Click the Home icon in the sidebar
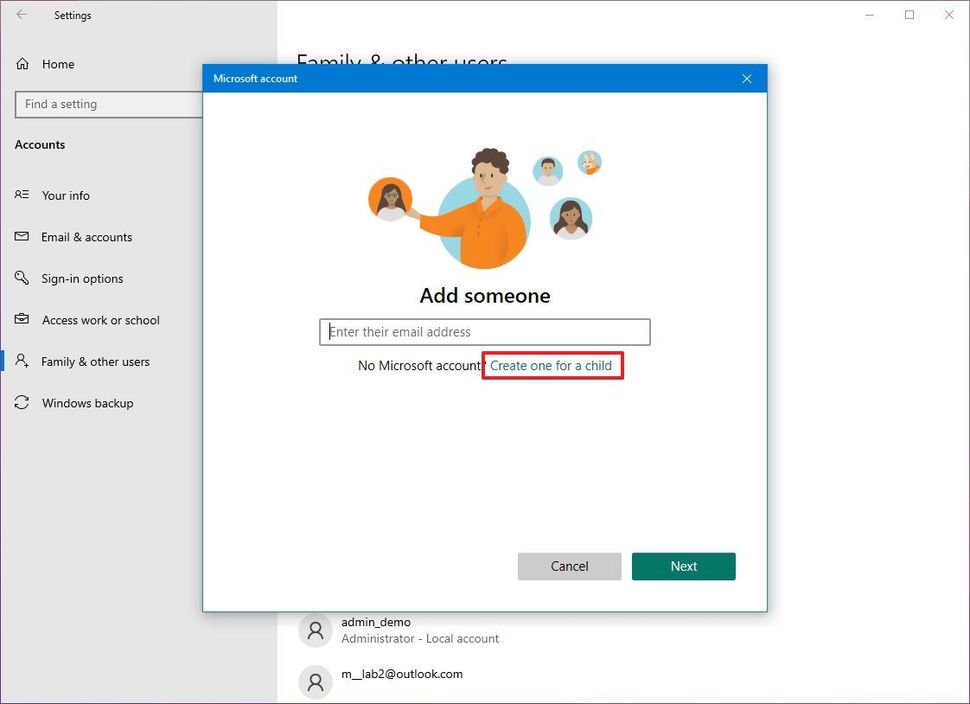Viewport: 970px width, 704px height. click(x=22, y=64)
